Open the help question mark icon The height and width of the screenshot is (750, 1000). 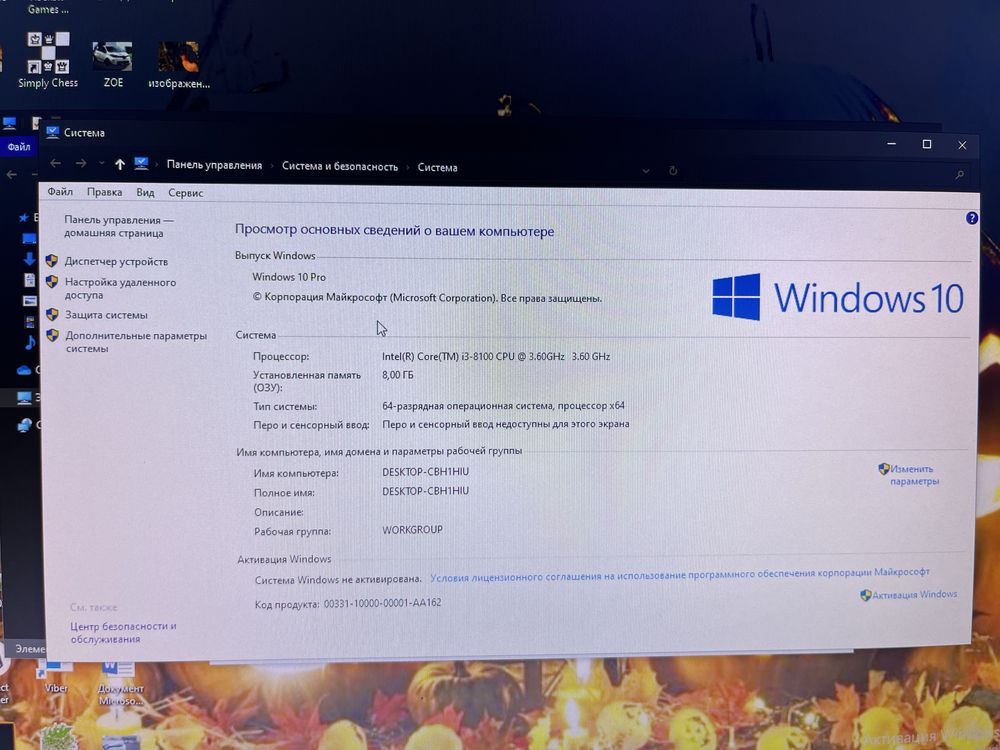pyautogui.click(x=971, y=218)
